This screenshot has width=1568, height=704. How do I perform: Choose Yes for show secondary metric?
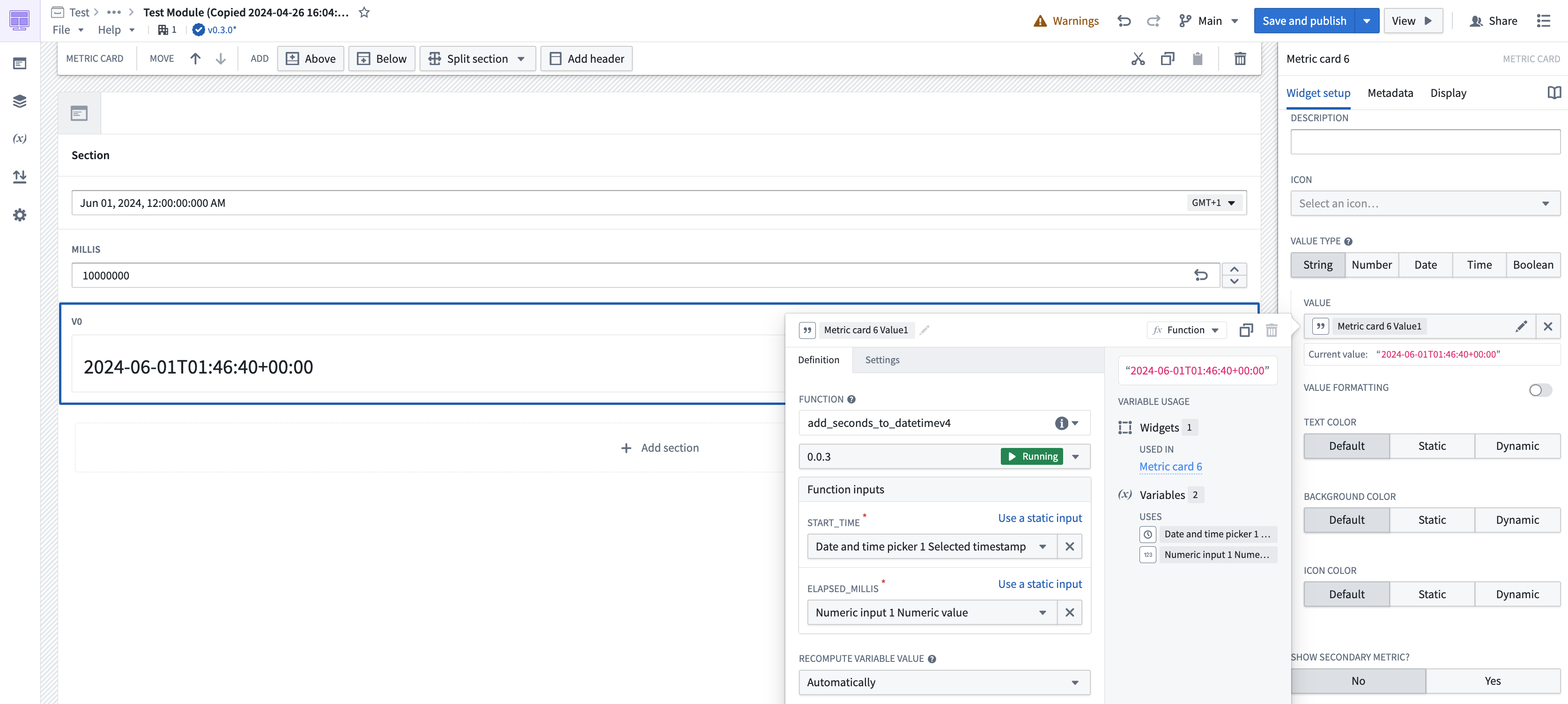(1493, 681)
